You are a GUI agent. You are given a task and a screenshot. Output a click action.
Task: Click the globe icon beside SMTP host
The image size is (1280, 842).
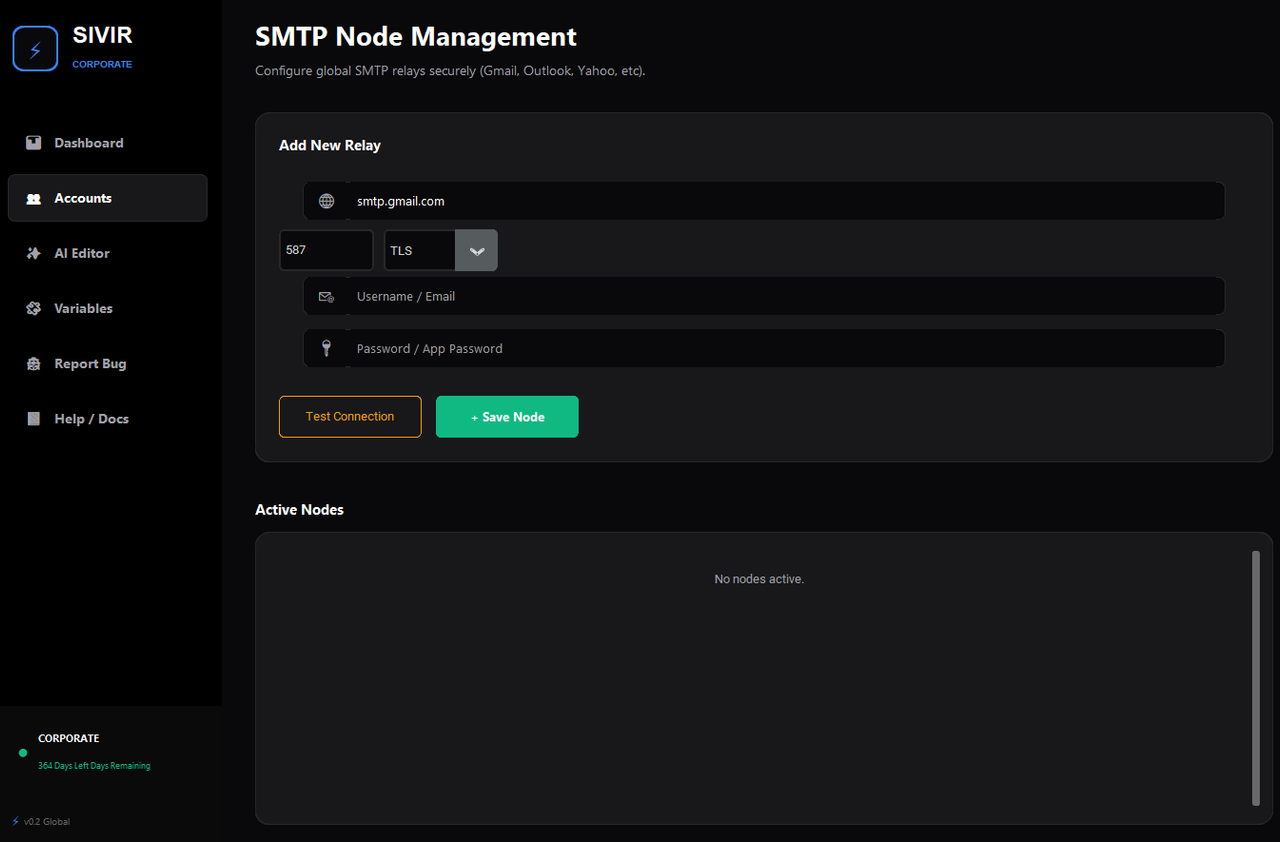(326, 201)
